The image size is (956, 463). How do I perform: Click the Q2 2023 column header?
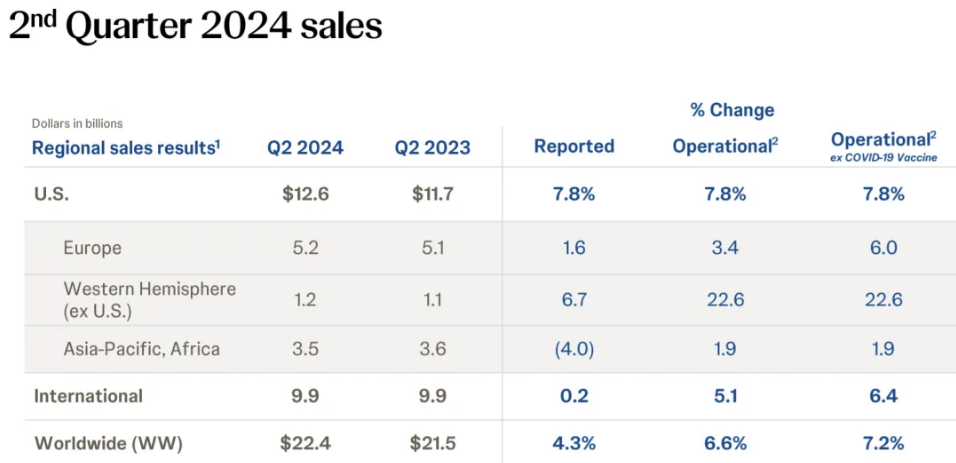coord(432,148)
